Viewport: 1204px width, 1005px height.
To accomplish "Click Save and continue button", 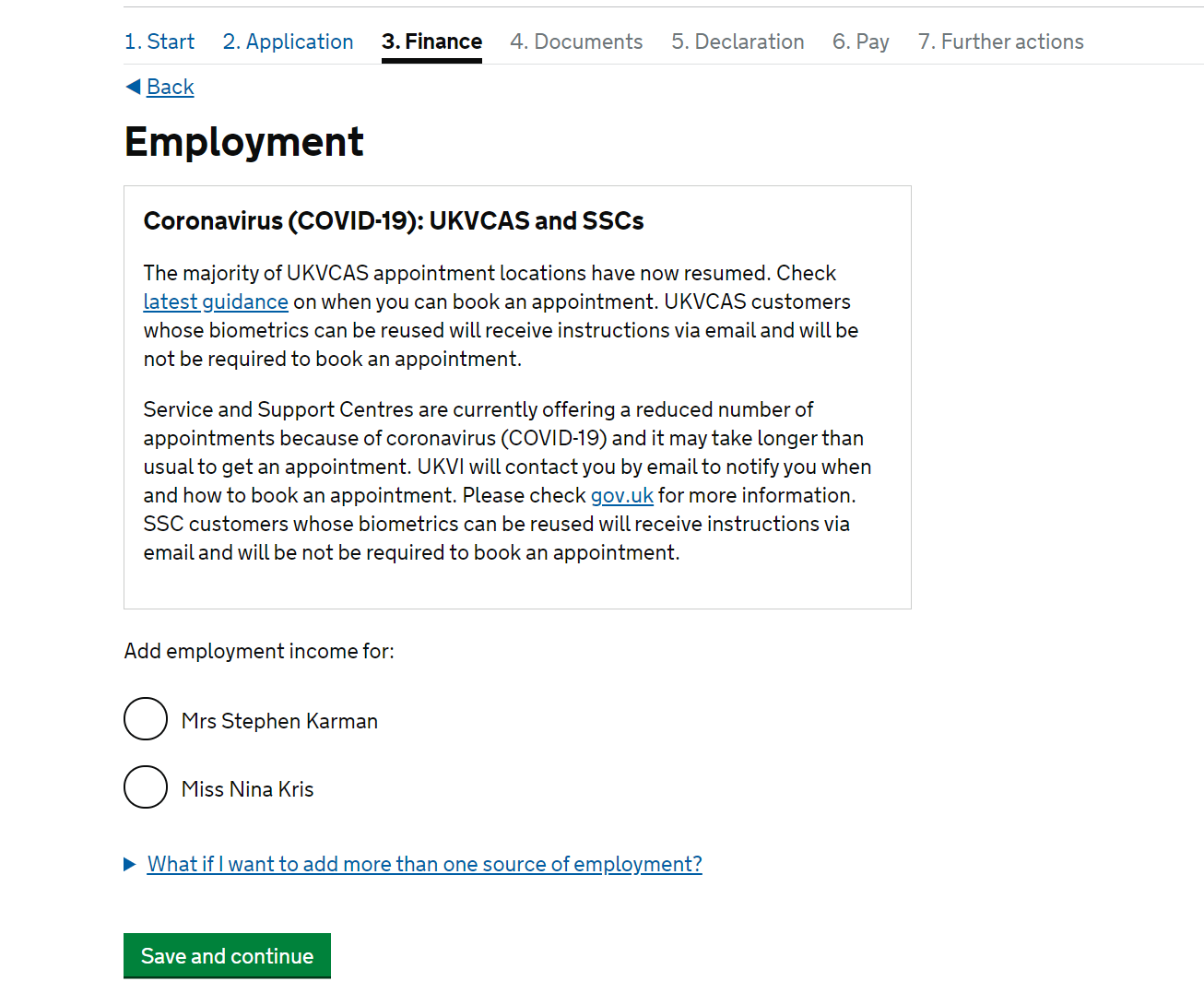I will point(227,956).
